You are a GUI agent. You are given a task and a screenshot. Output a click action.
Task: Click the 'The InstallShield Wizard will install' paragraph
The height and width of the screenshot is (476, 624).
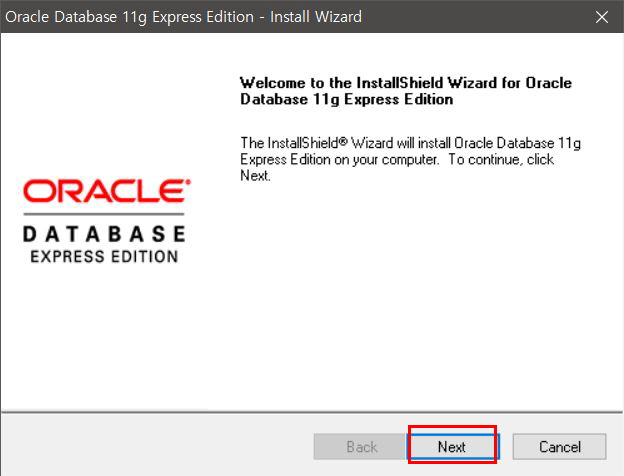410,159
